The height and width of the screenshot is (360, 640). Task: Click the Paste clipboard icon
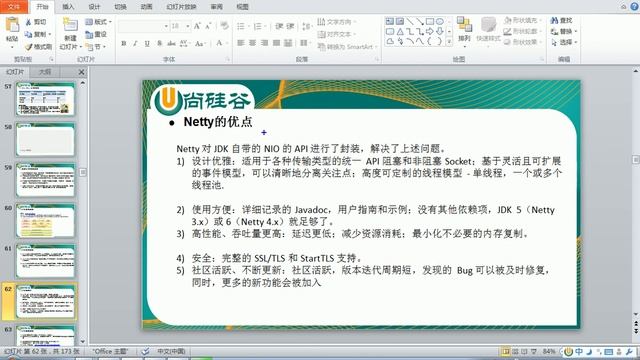(x=12, y=25)
